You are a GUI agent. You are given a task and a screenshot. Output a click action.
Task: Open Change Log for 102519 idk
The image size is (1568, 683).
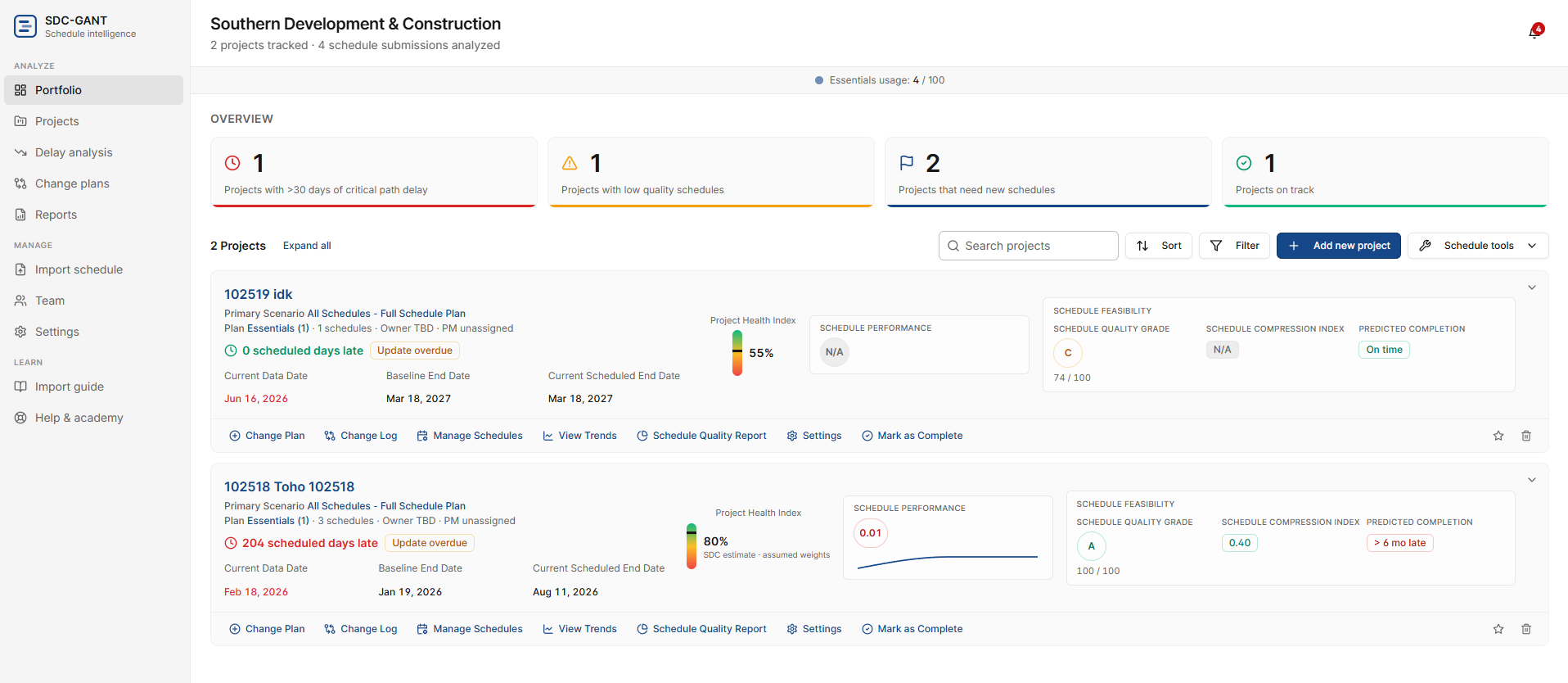click(361, 436)
